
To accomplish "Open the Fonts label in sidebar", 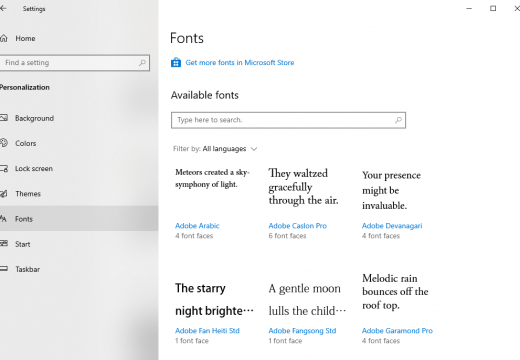I will (24, 219).
